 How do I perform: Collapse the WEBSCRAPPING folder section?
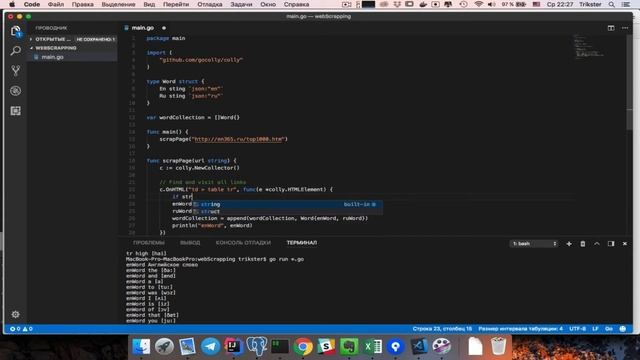[72, 48]
